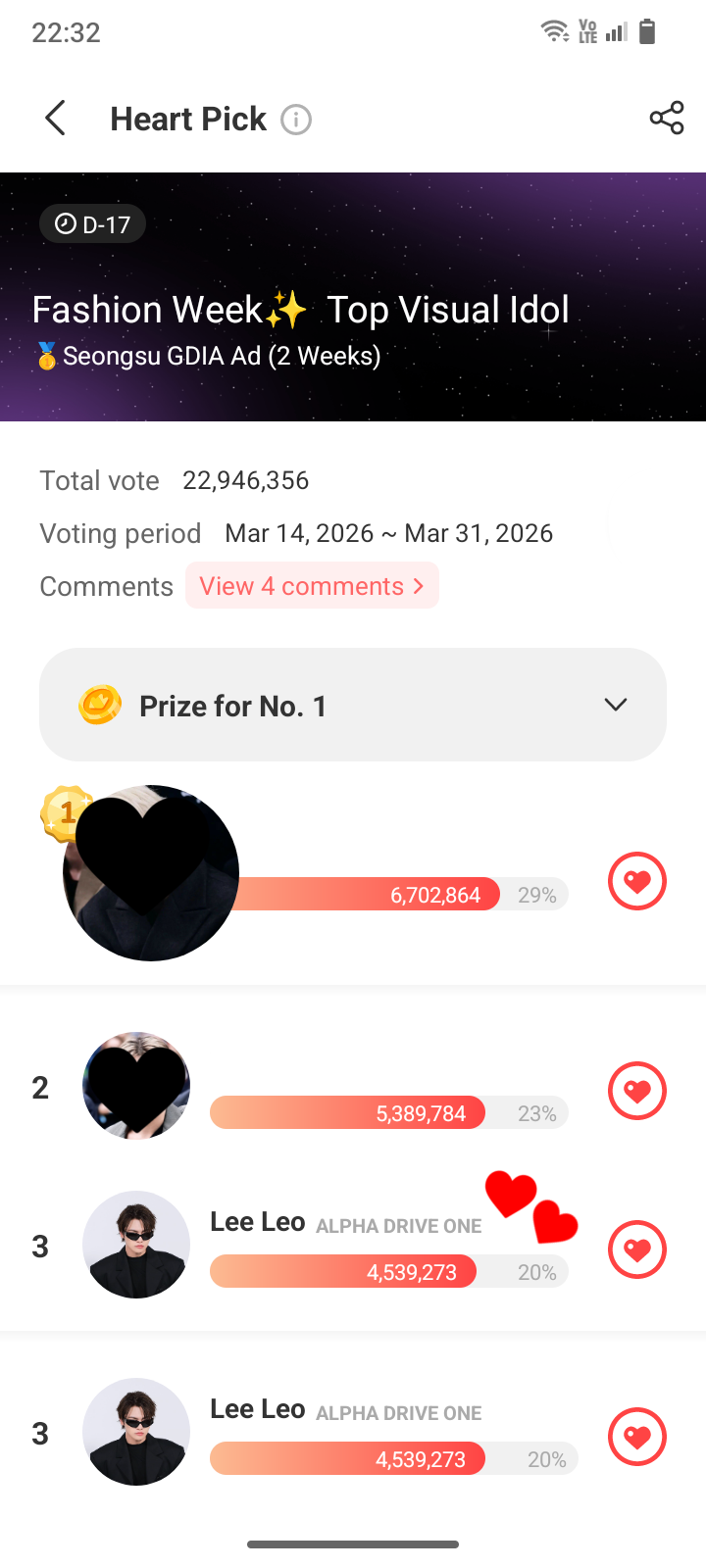Viewport: 706px width, 1568px height.
Task: Tap ALPHA DRIVE ONE label in last entry
Action: [x=398, y=1413]
